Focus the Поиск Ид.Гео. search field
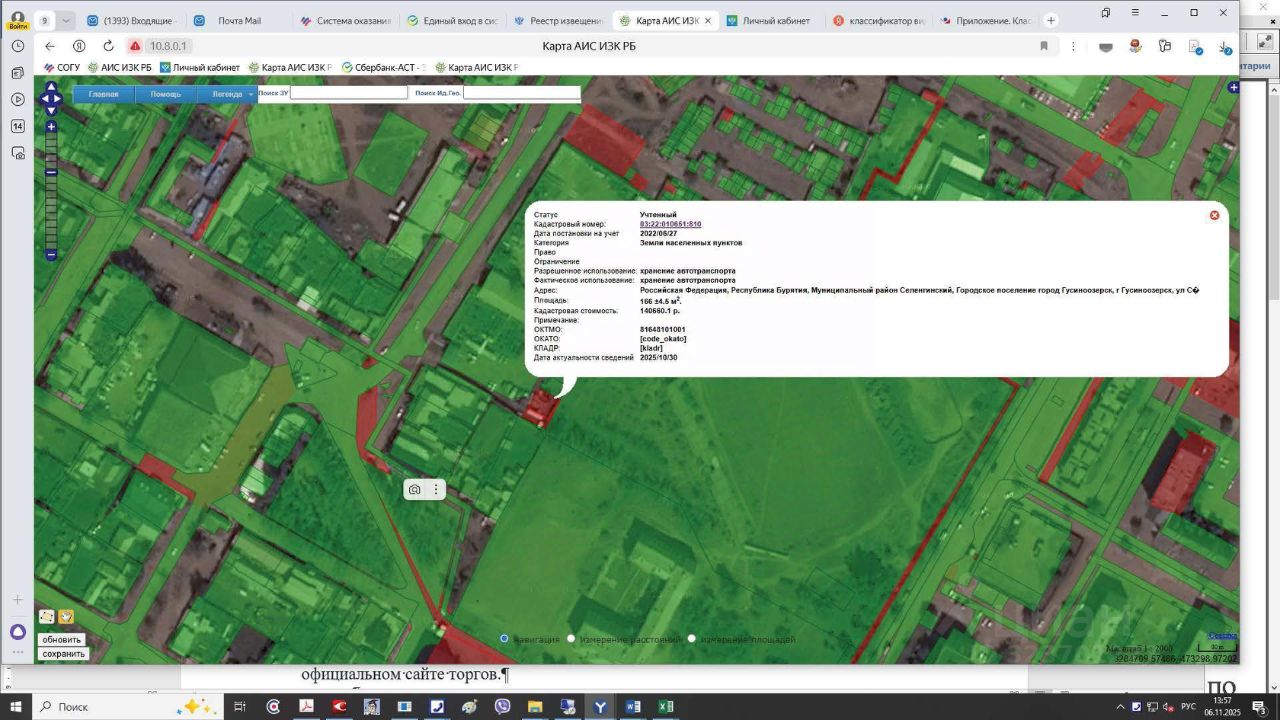The height and width of the screenshot is (720, 1280). [x=521, y=93]
